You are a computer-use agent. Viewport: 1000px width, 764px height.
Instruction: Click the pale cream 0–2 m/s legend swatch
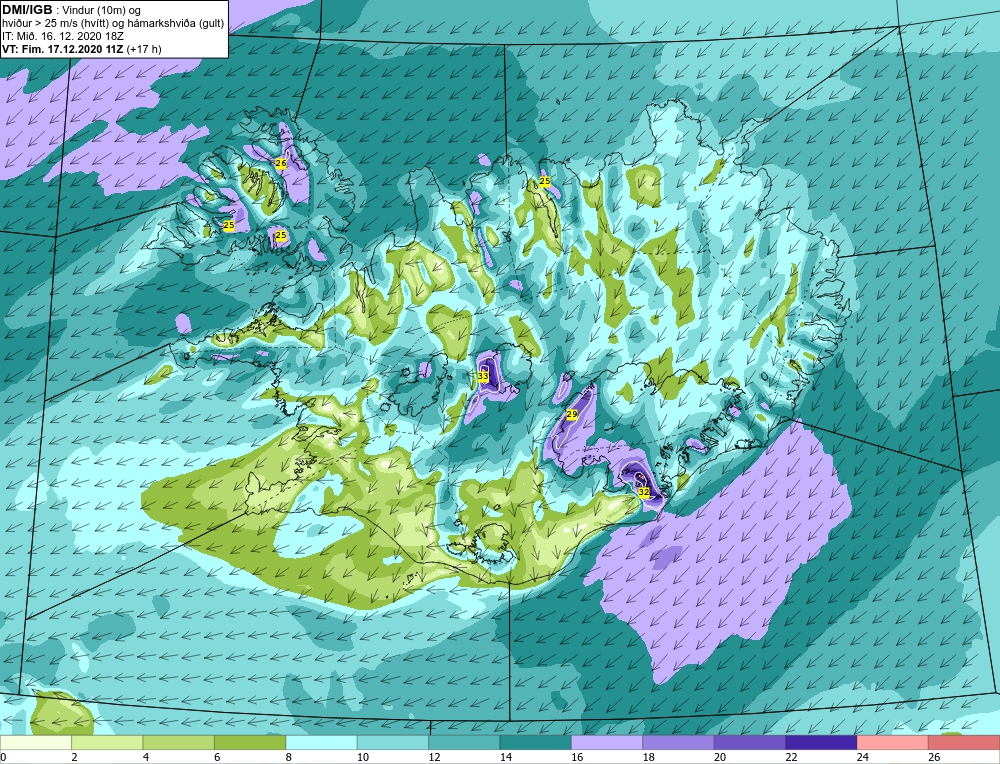[x=36, y=743]
